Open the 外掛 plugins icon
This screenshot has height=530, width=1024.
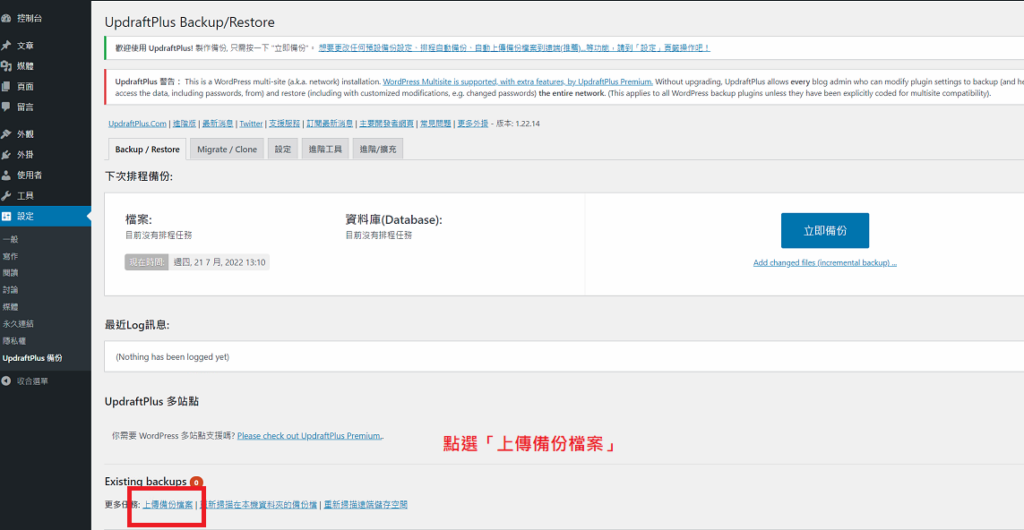(x=7, y=154)
